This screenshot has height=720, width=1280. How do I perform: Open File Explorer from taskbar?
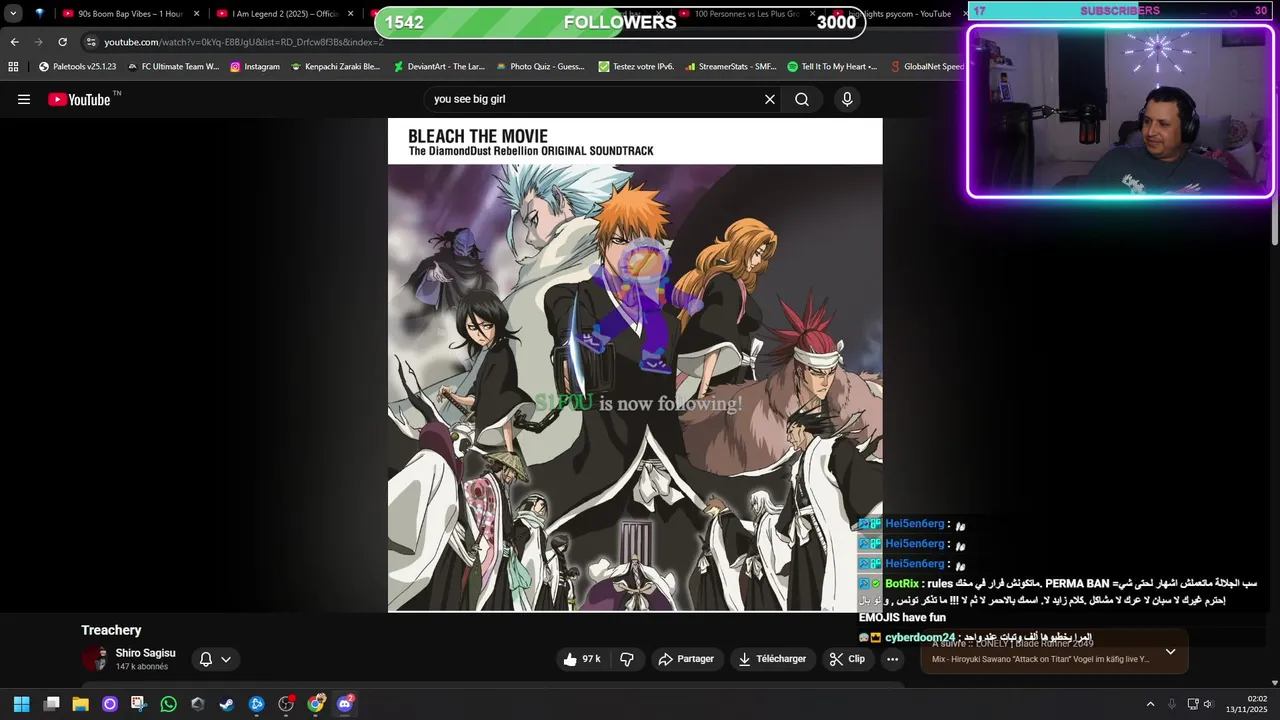pos(80,704)
